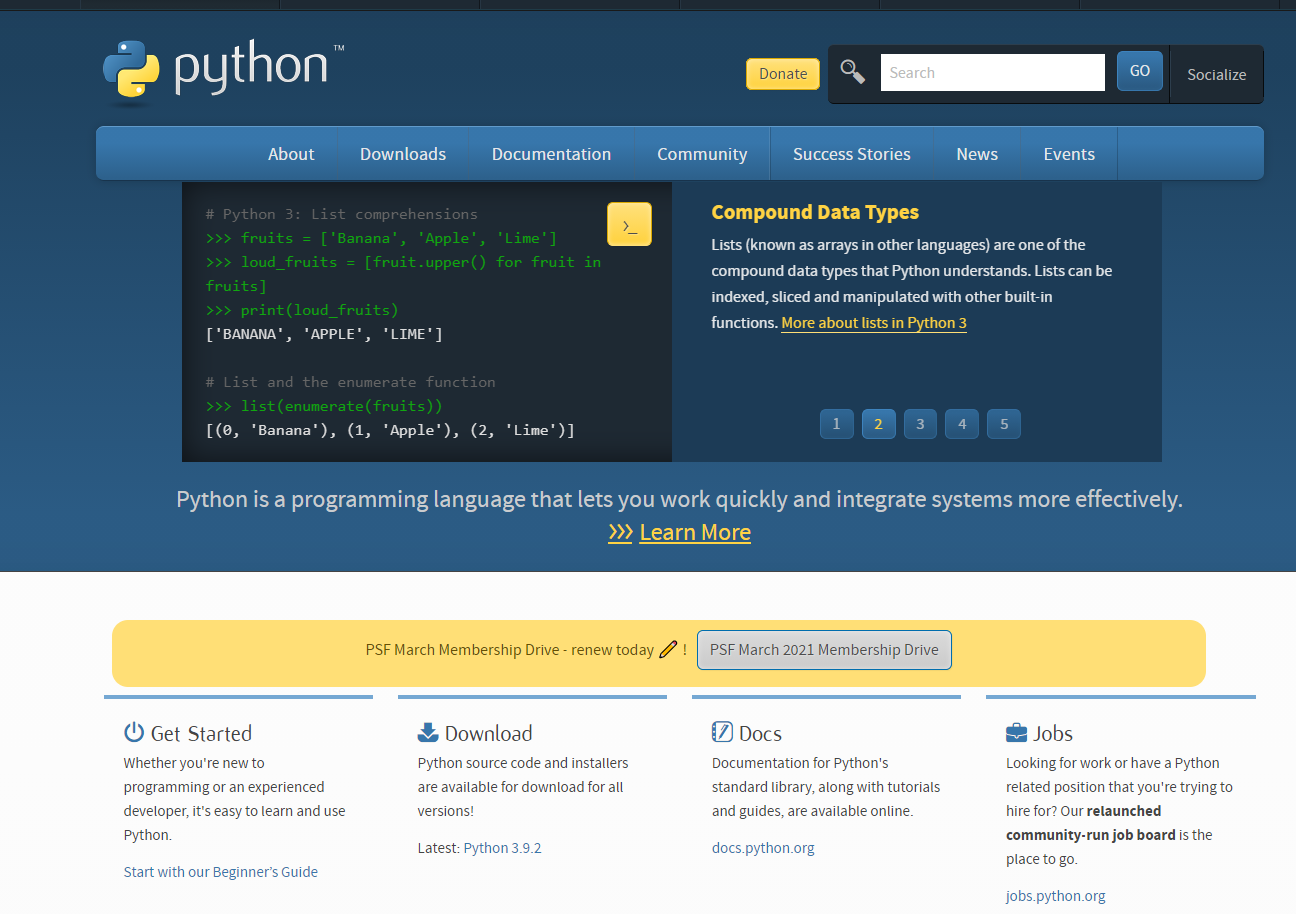Switch to slide 1 of the carousel

[836, 424]
